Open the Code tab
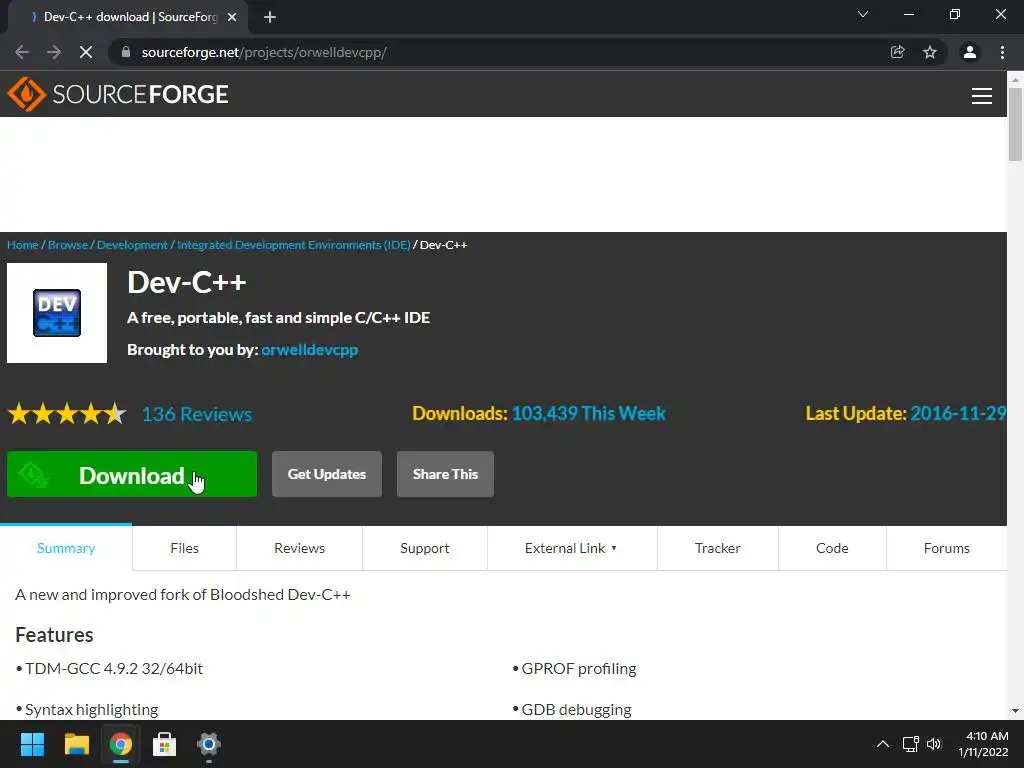Screen dimensions: 1024x768 pos(832,548)
